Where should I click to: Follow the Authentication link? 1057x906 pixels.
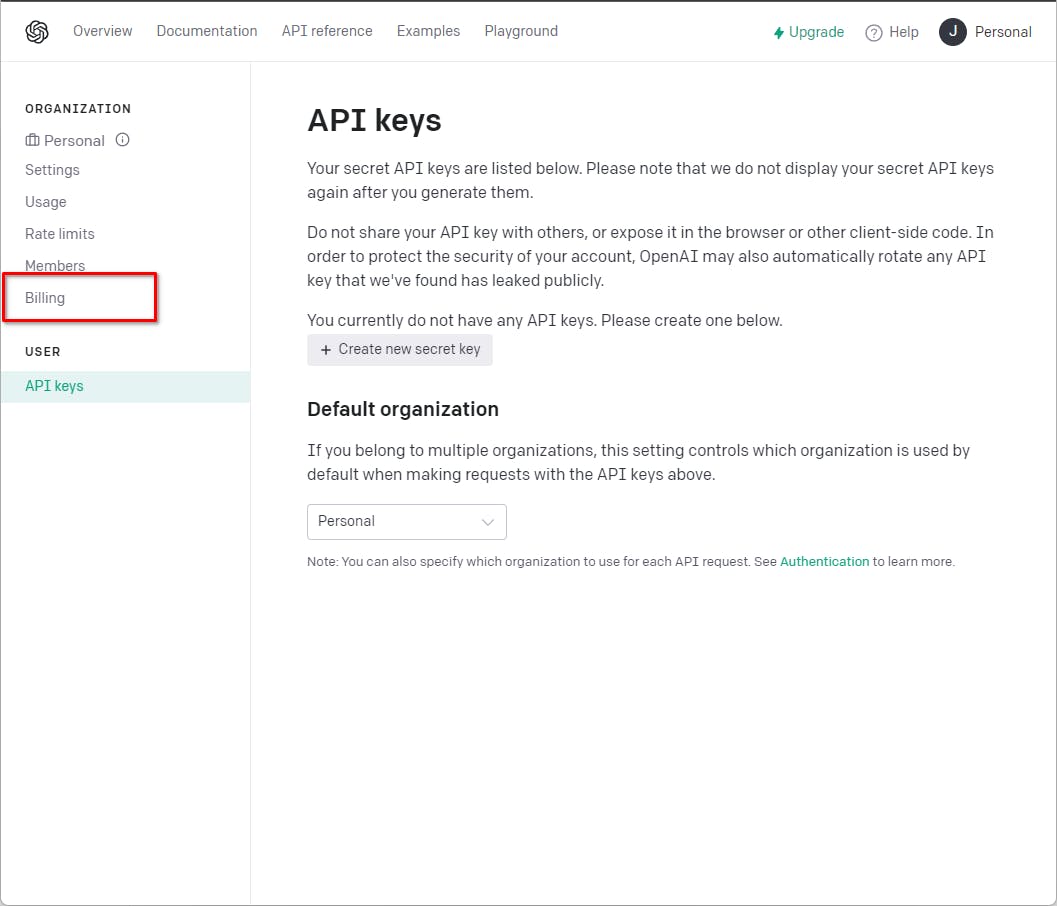pos(824,561)
